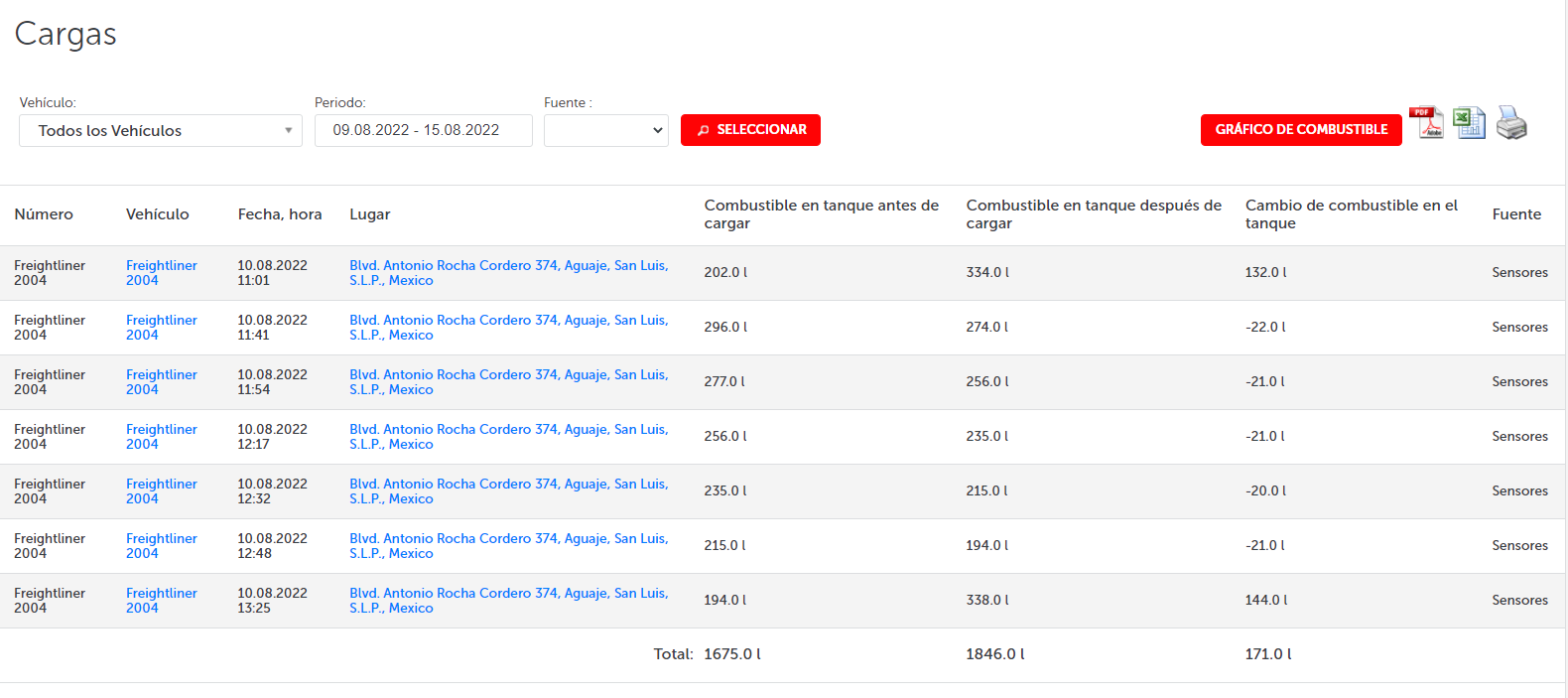
Task: Click the Cargas page title
Action: (x=65, y=35)
